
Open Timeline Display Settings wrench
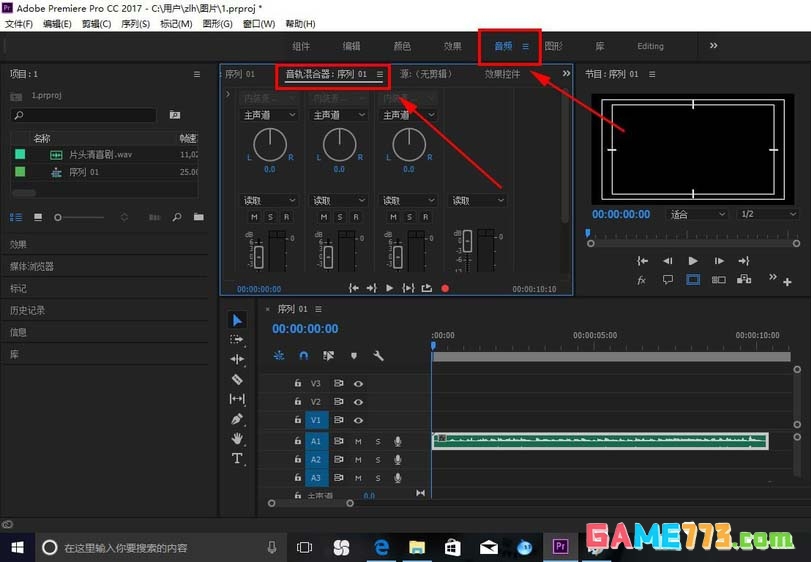click(378, 355)
